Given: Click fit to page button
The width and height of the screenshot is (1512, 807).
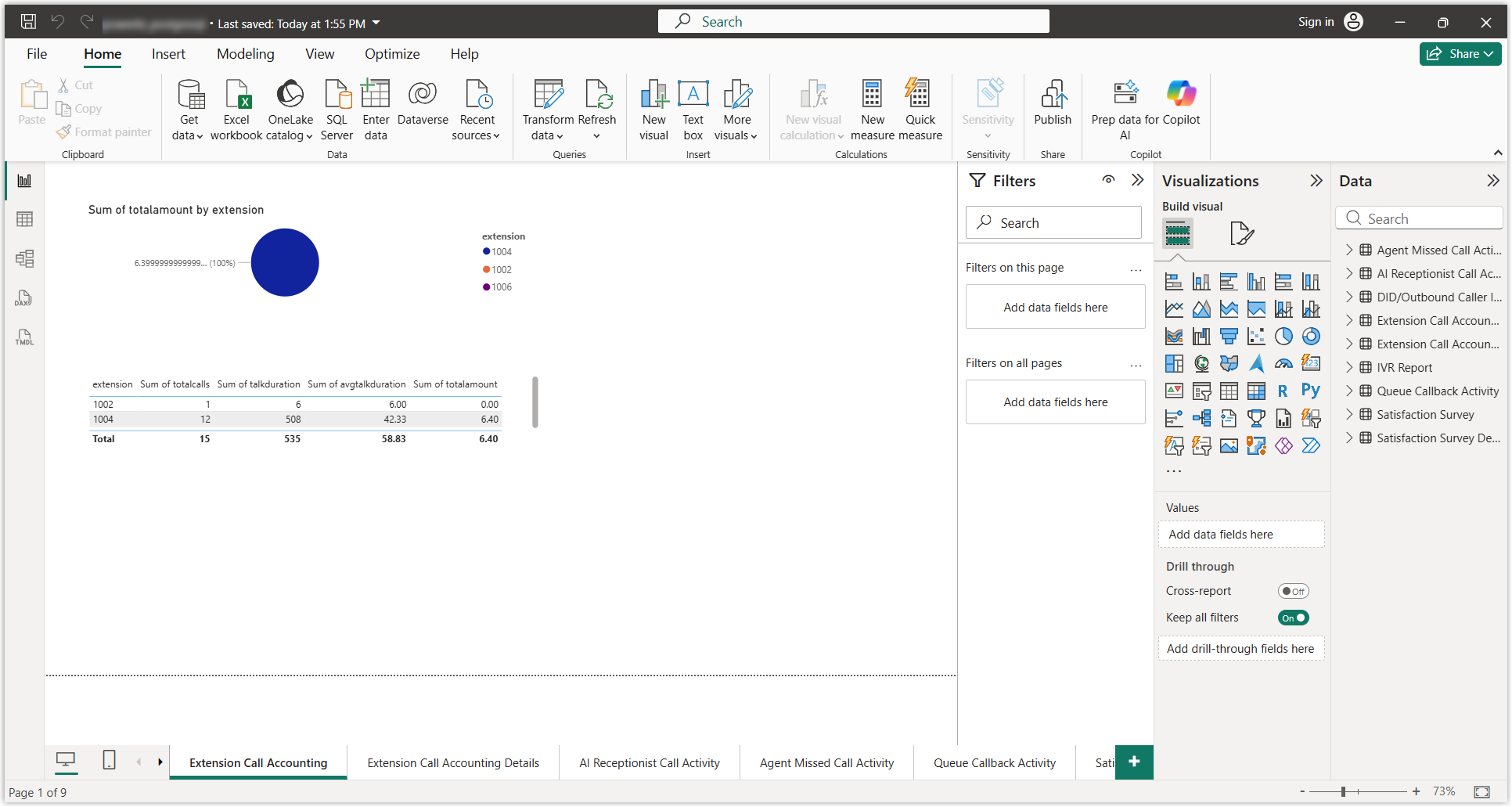Looking at the screenshot, I should [x=1481, y=792].
